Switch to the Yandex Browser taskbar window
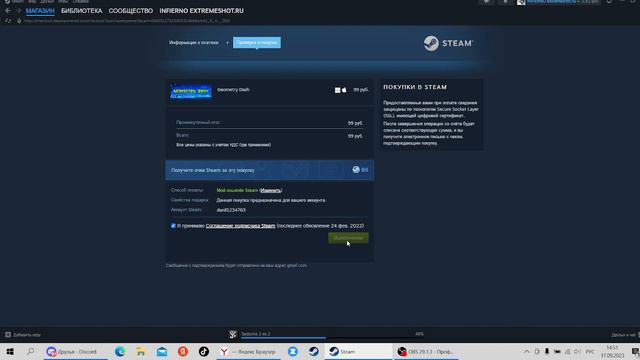 (249, 351)
